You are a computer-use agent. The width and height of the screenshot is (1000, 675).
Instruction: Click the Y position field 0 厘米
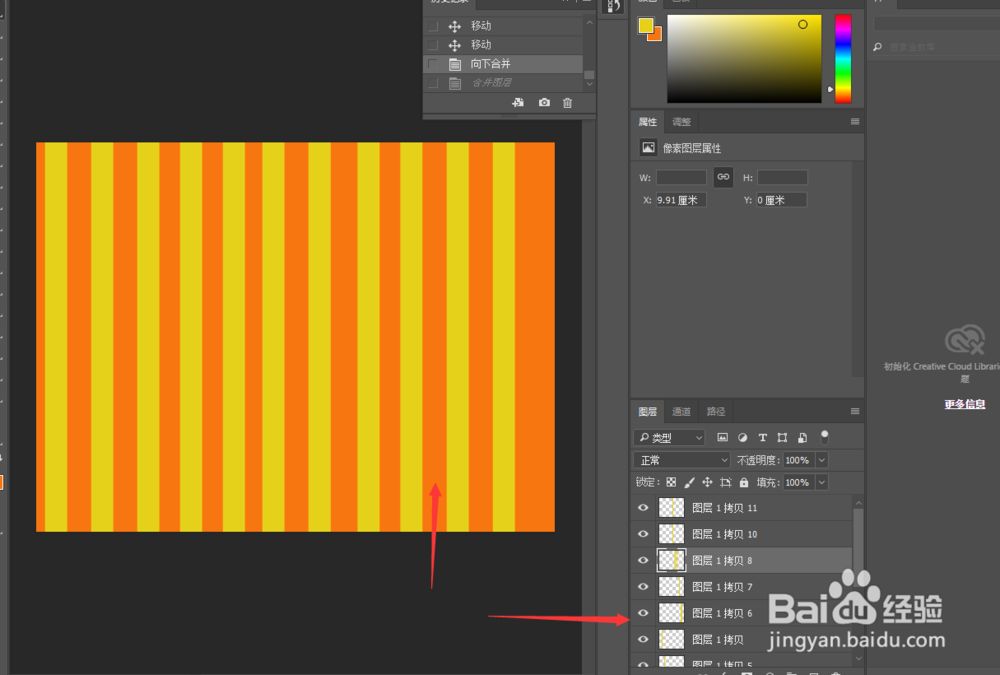tap(782, 200)
